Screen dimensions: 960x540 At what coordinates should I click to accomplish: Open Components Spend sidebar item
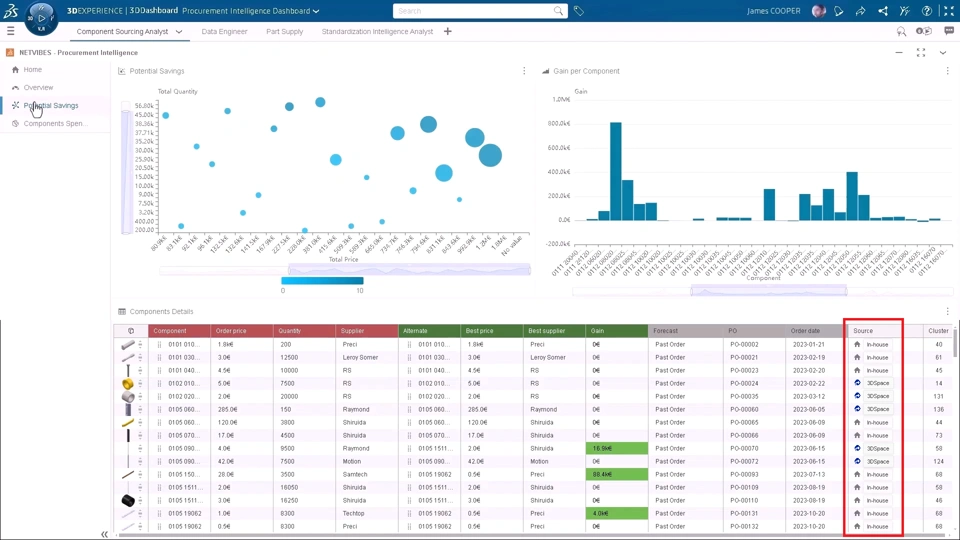tap(55, 124)
